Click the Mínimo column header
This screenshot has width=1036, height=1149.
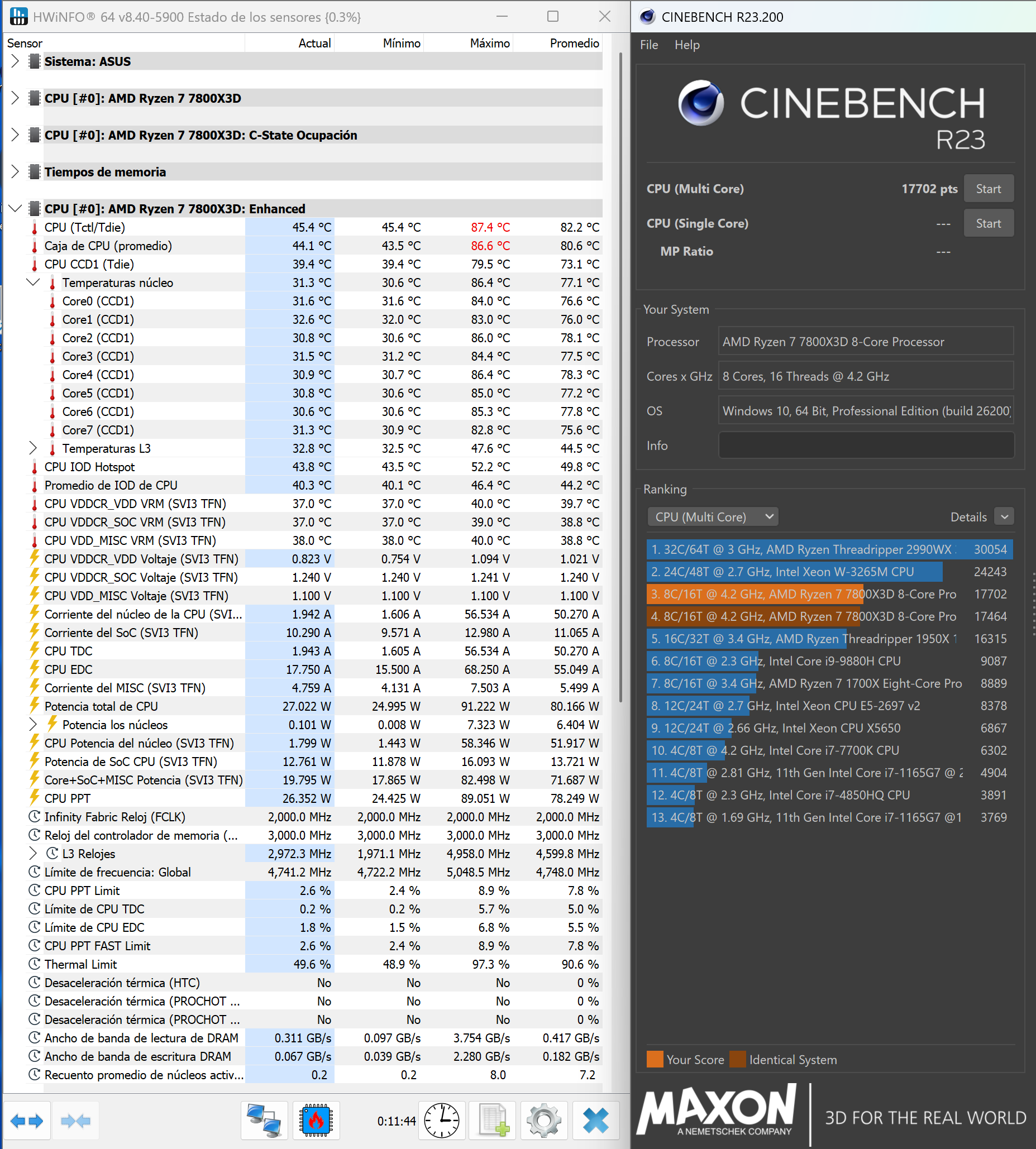point(379,43)
